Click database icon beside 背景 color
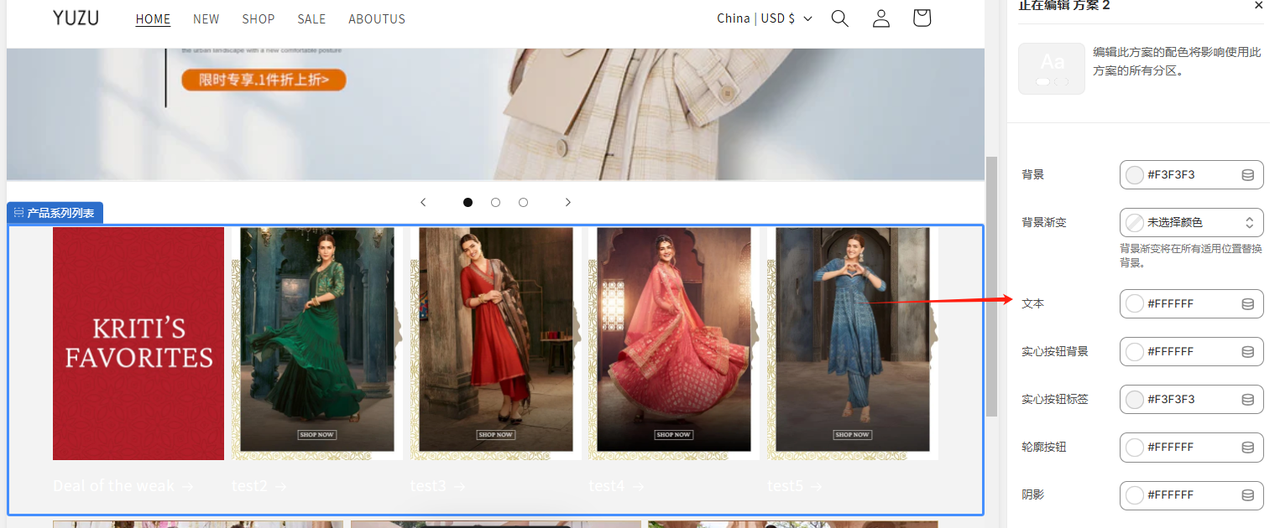The width and height of the screenshot is (1280, 528). pos(1247,175)
